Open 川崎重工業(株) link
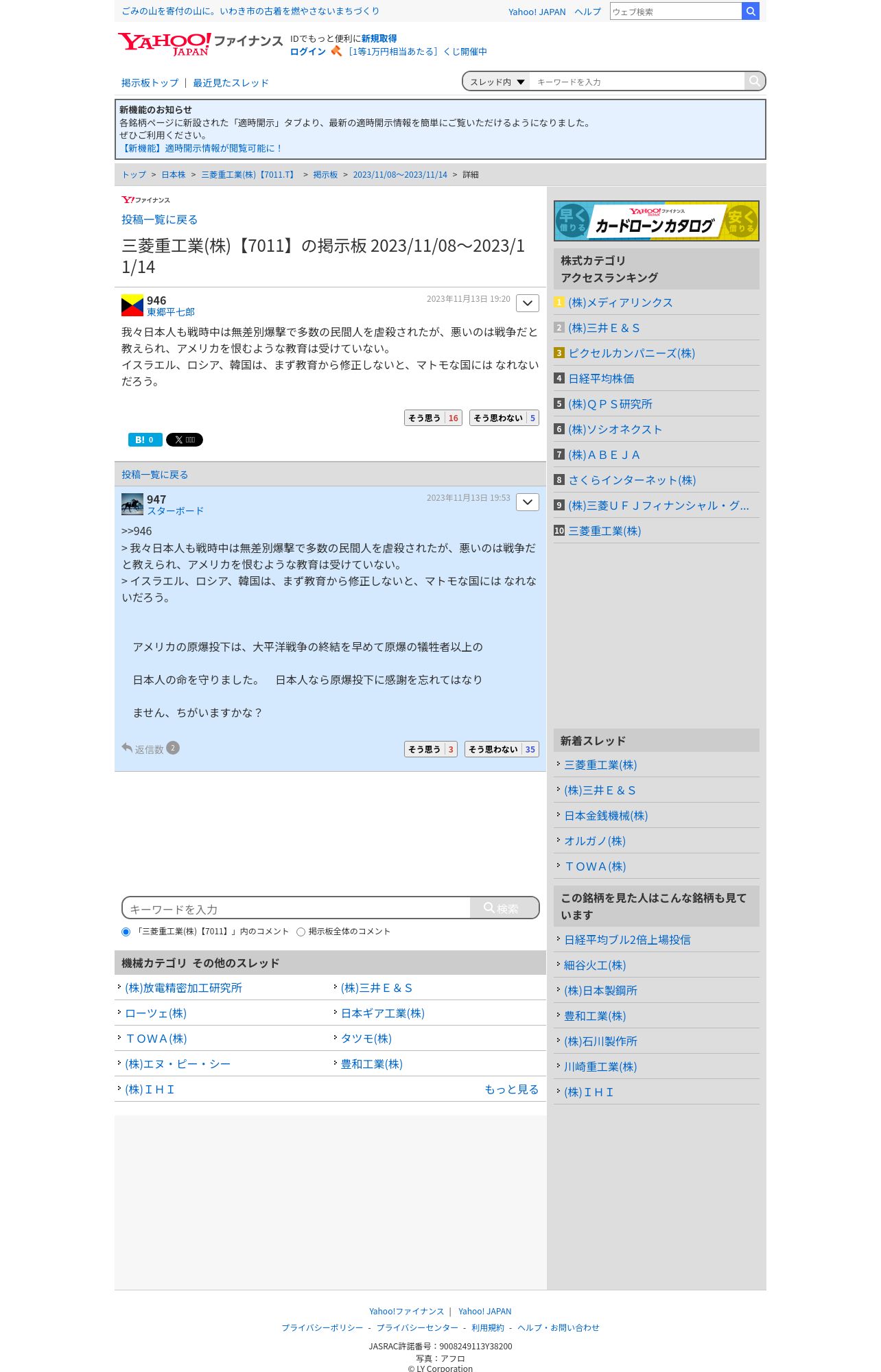This screenshot has width=881, height=1372. coord(600,1067)
